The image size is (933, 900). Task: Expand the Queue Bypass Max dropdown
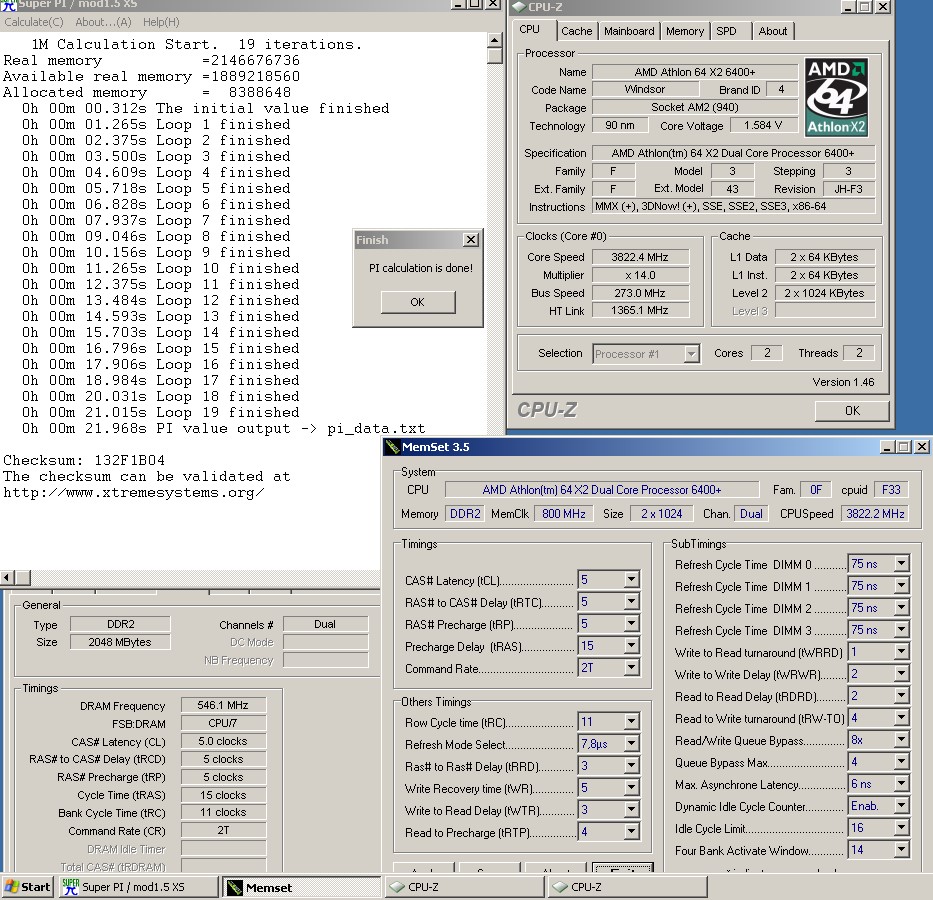click(x=901, y=761)
